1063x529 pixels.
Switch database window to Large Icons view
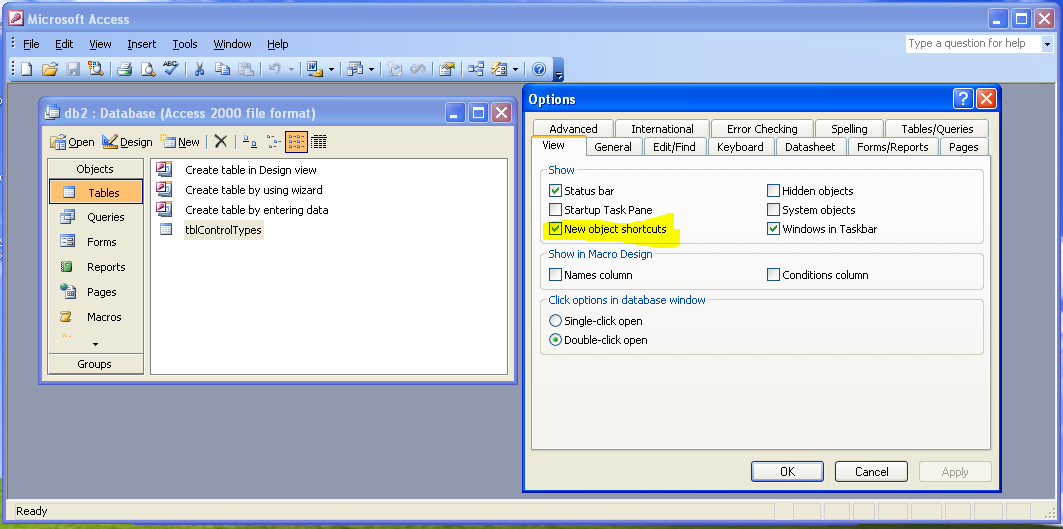[250, 141]
